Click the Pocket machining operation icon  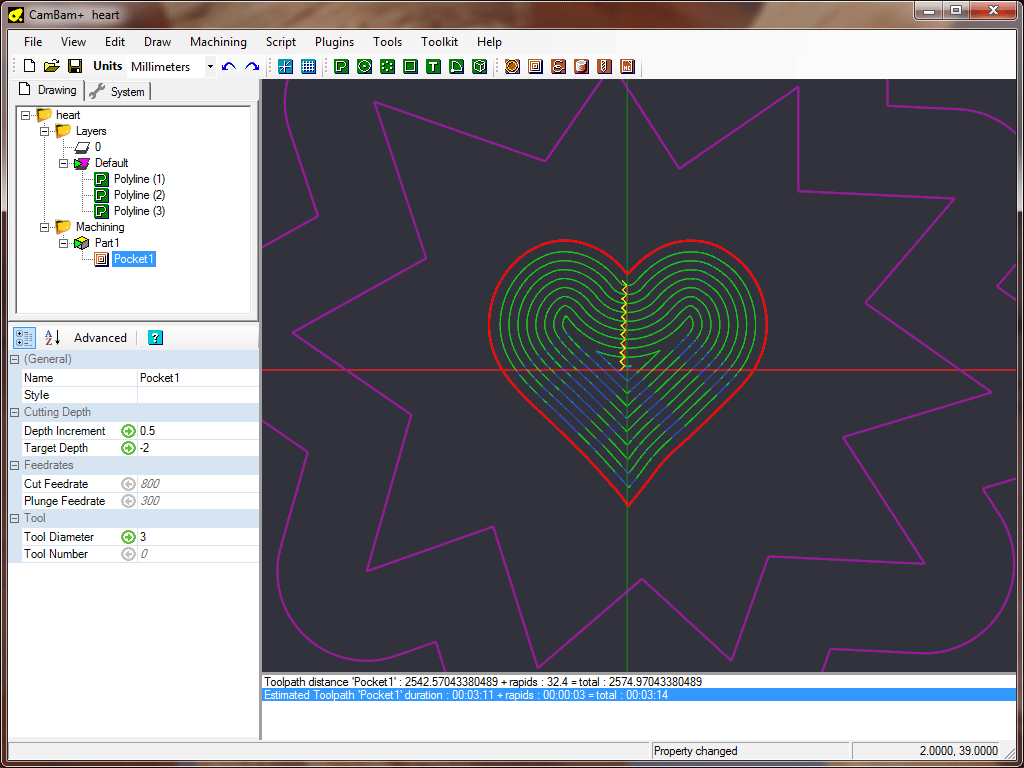(x=535, y=66)
